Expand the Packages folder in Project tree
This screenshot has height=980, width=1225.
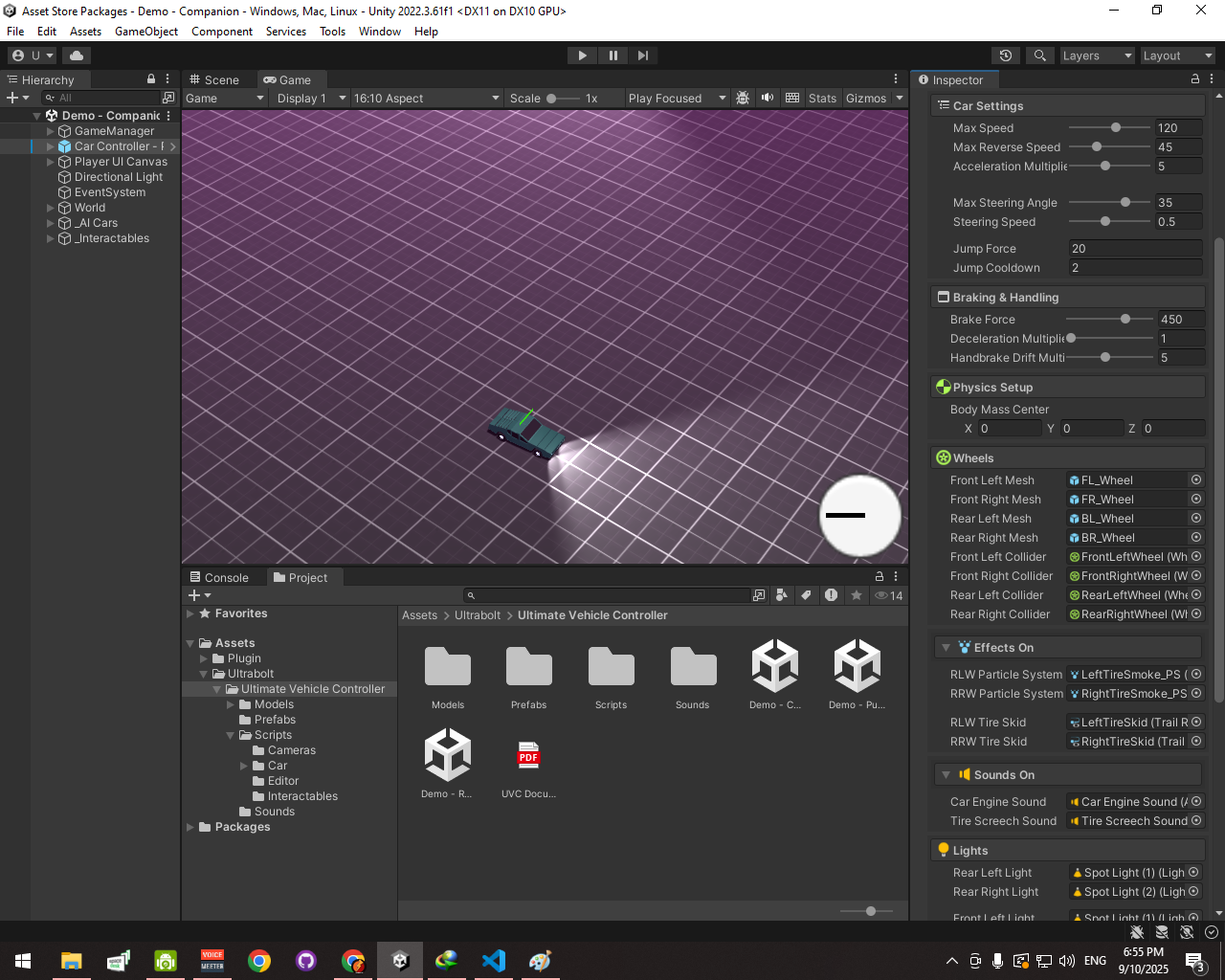(190, 827)
